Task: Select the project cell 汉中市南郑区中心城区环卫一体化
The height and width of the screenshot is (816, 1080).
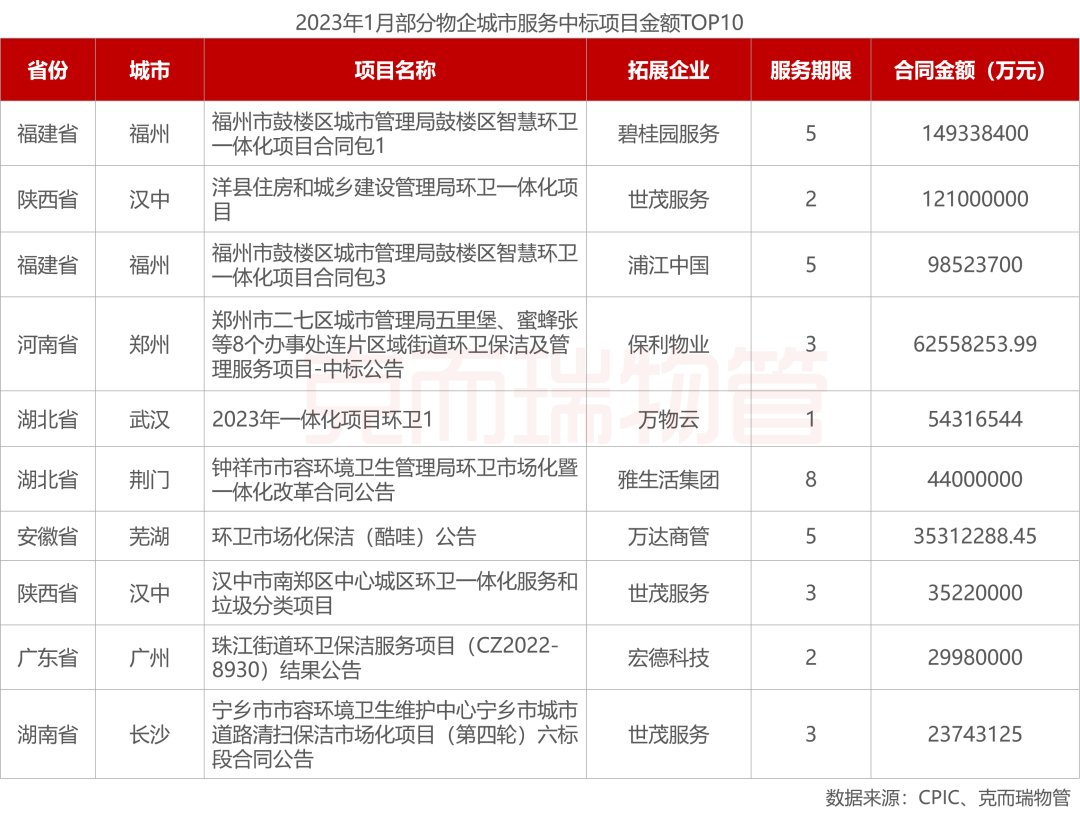Action: click(395, 593)
